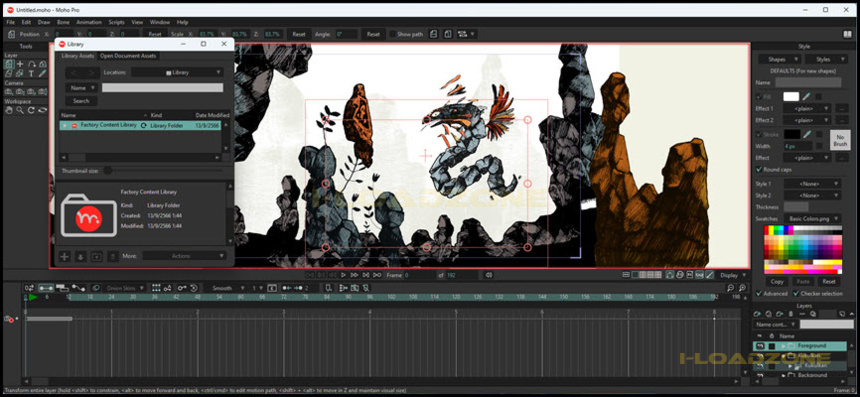860x397 pixels.
Task: Click the Fill color eyedropper in the Style panel
Action: (807, 97)
